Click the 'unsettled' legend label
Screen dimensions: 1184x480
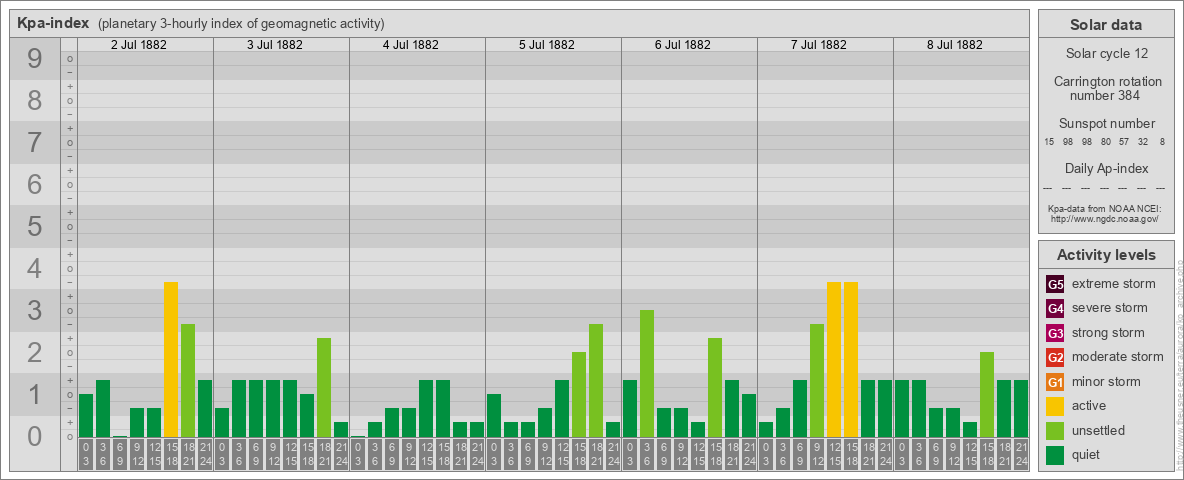pos(1099,430)
